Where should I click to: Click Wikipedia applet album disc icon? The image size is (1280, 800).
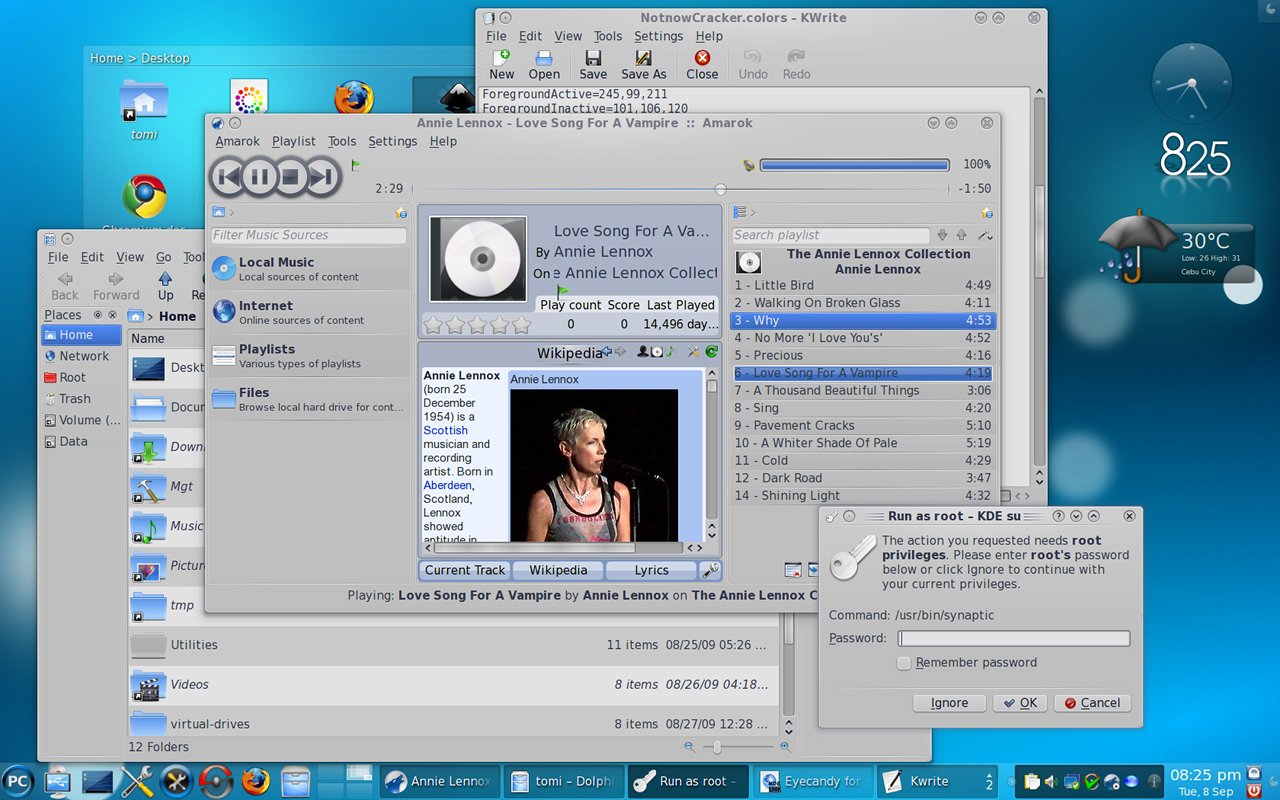point(657,352)
